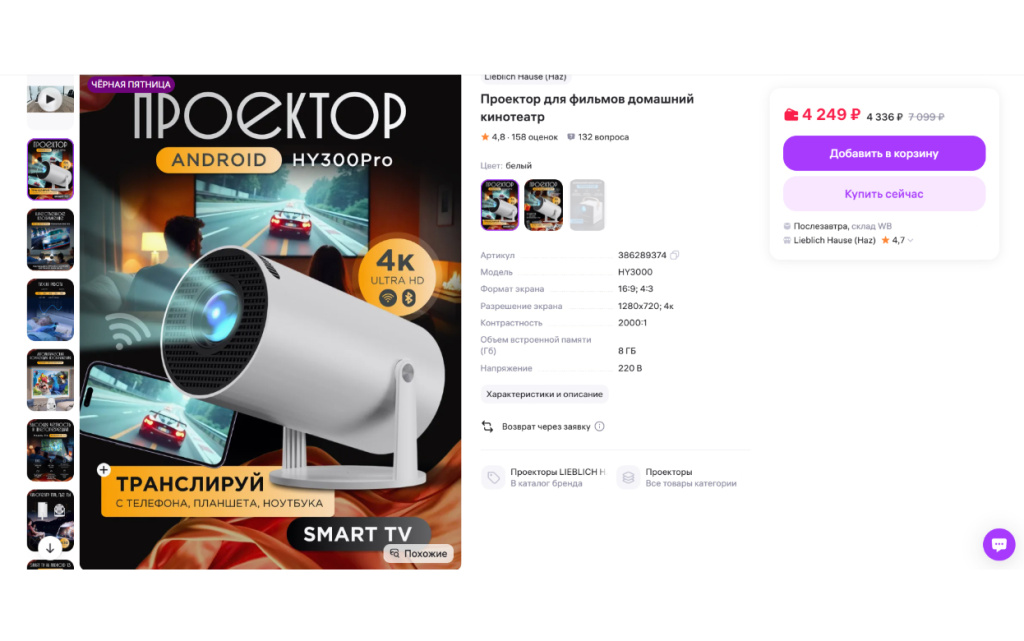Screen dimensions: 1024x641
Task: Select the white color variant swatch
Action: [x=500, y=205]
